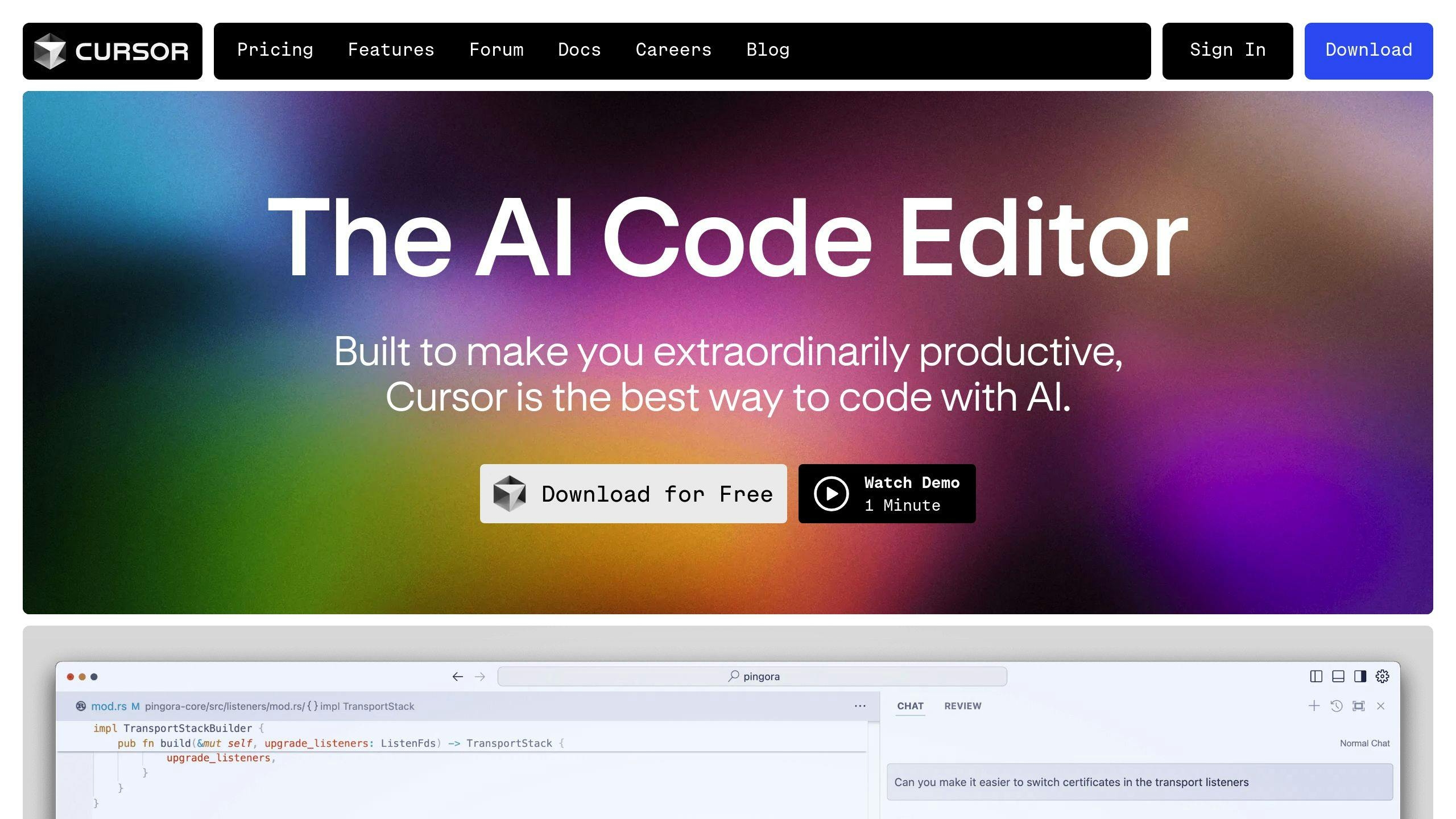1456x819 pixels.
Task: Click the back navigation arrow in editor
Action: pos(457,677)
